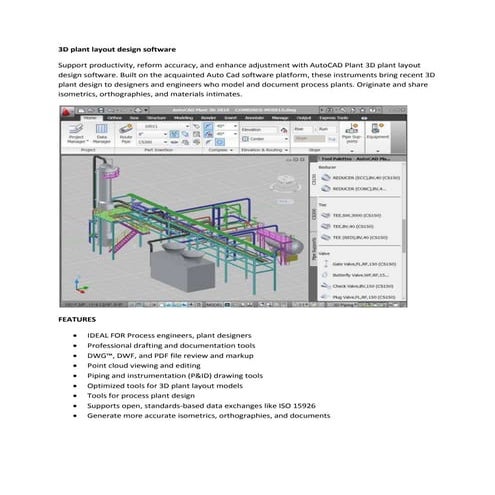Click the Elevation input field
This screenshot has width=495, height=495.
click(259, 130)
